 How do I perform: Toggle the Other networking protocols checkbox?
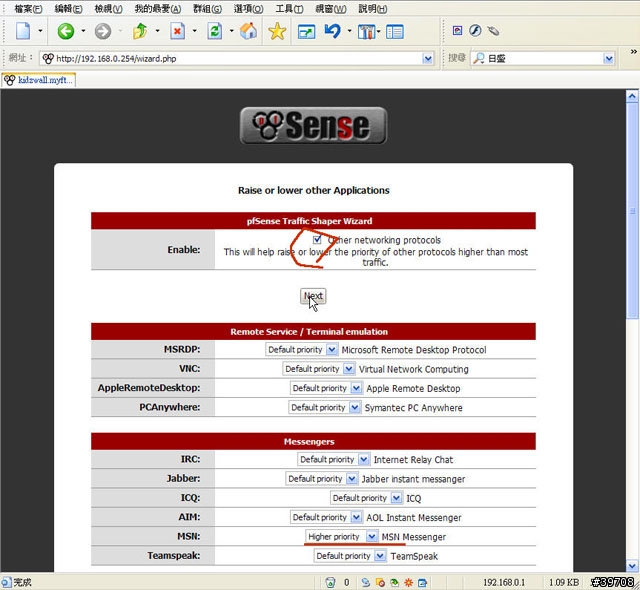pyautogui.click(x=317, y=240)
